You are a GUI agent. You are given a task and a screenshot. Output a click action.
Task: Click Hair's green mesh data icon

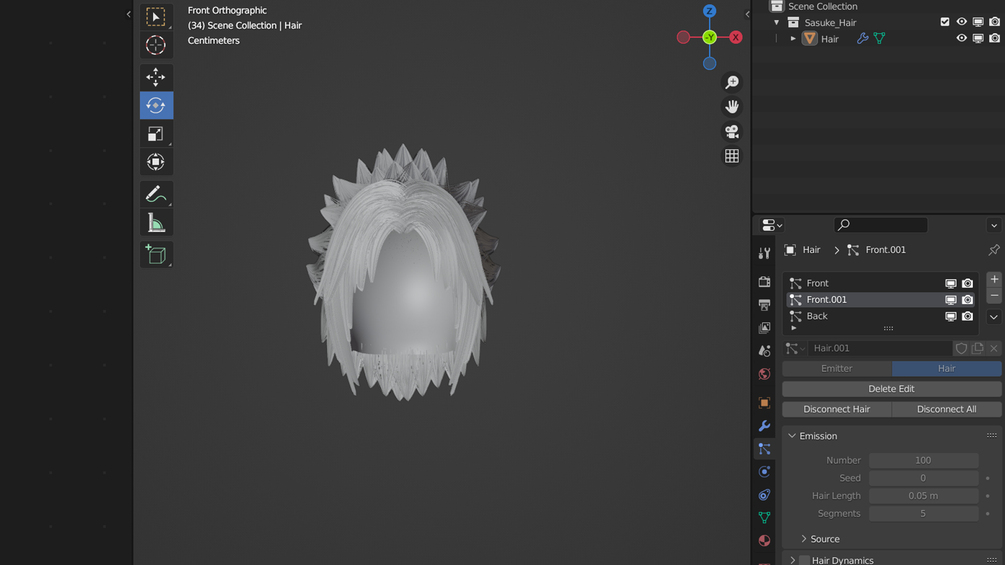[x=879, y=38]
